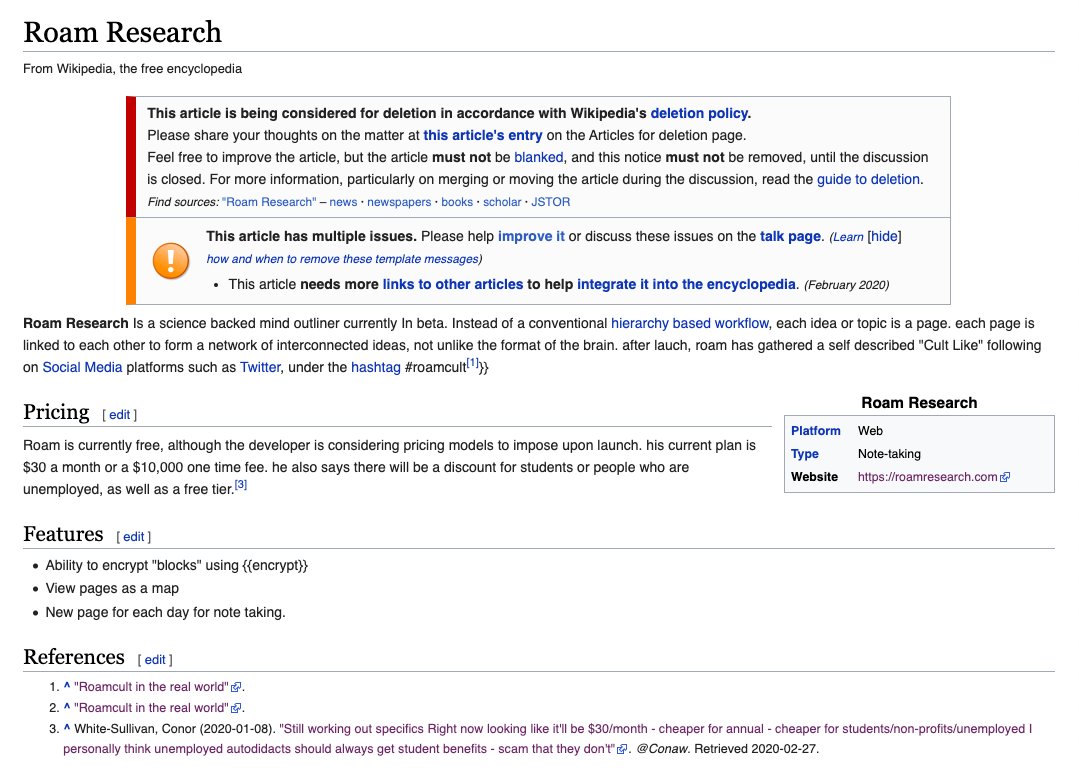Click the "Note-taking" infobox value
This screenshot has width=1079, height=773.
(889, 454)
